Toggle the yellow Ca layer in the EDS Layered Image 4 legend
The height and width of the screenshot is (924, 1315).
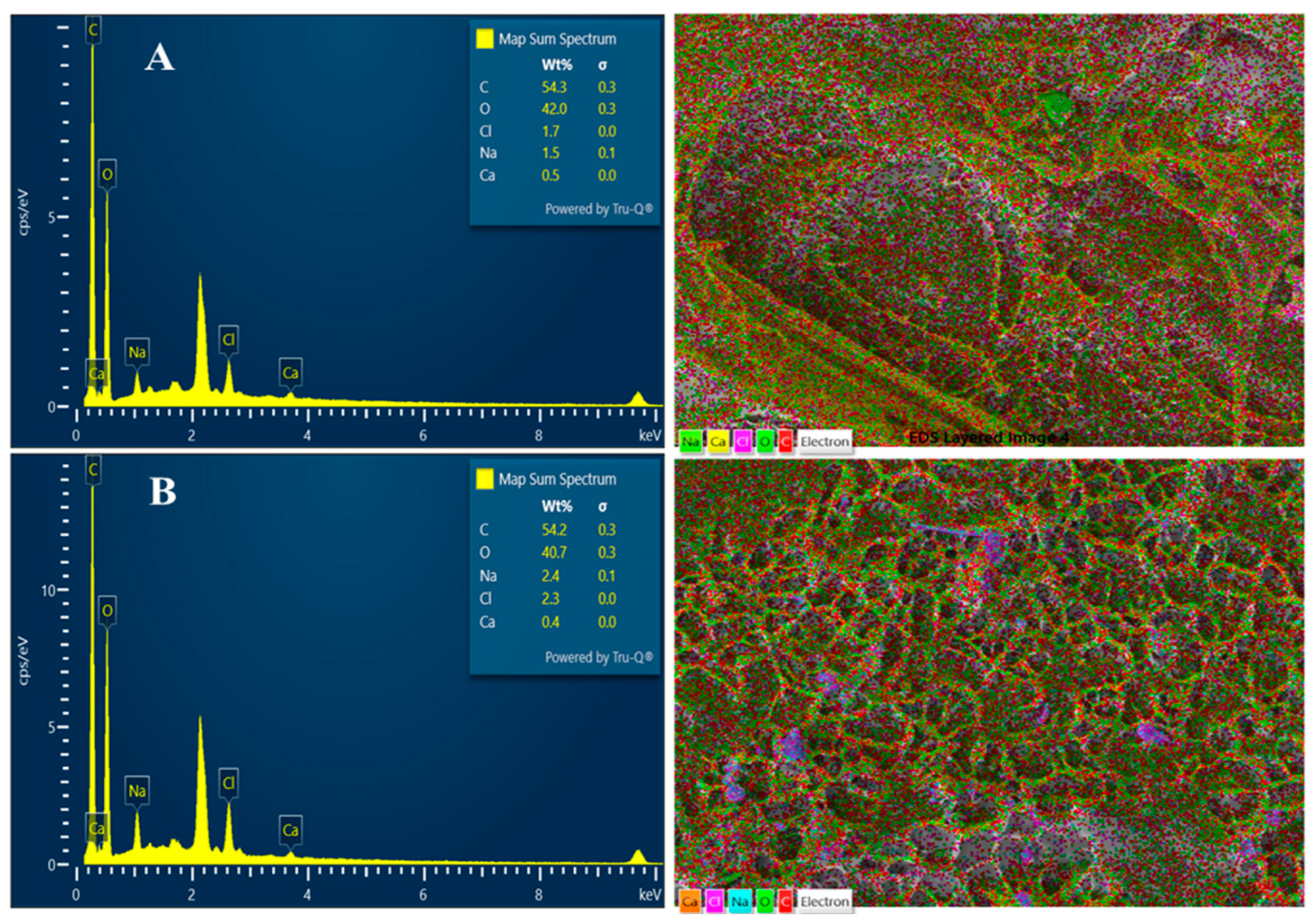tap(718, 441)
